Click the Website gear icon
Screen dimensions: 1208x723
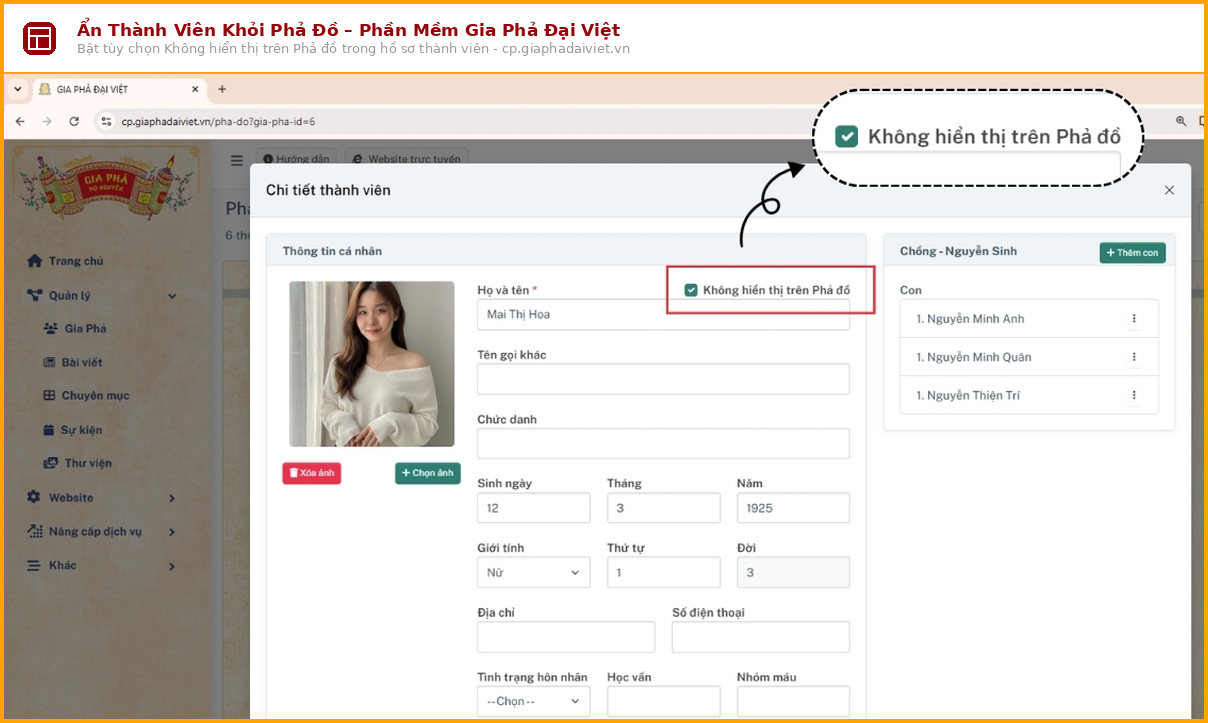point(34,497)
